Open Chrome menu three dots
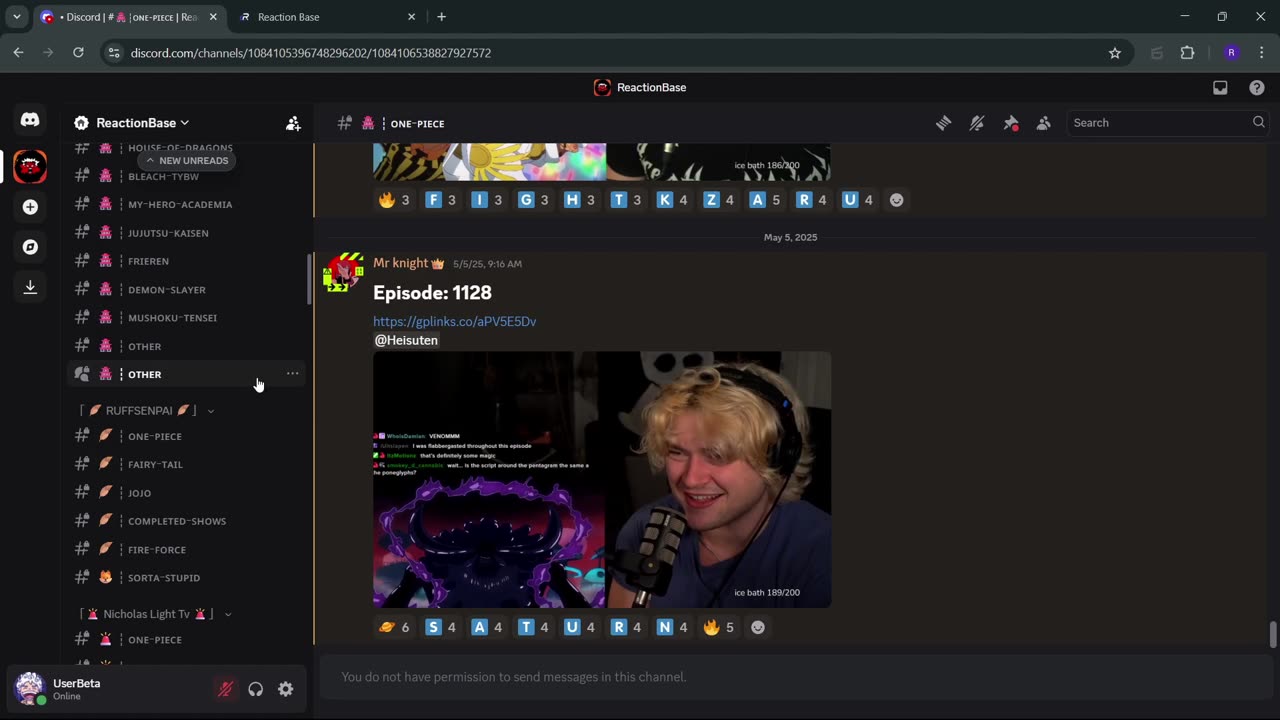Screen dimensions: 1280x720 tap(1260, 53)
